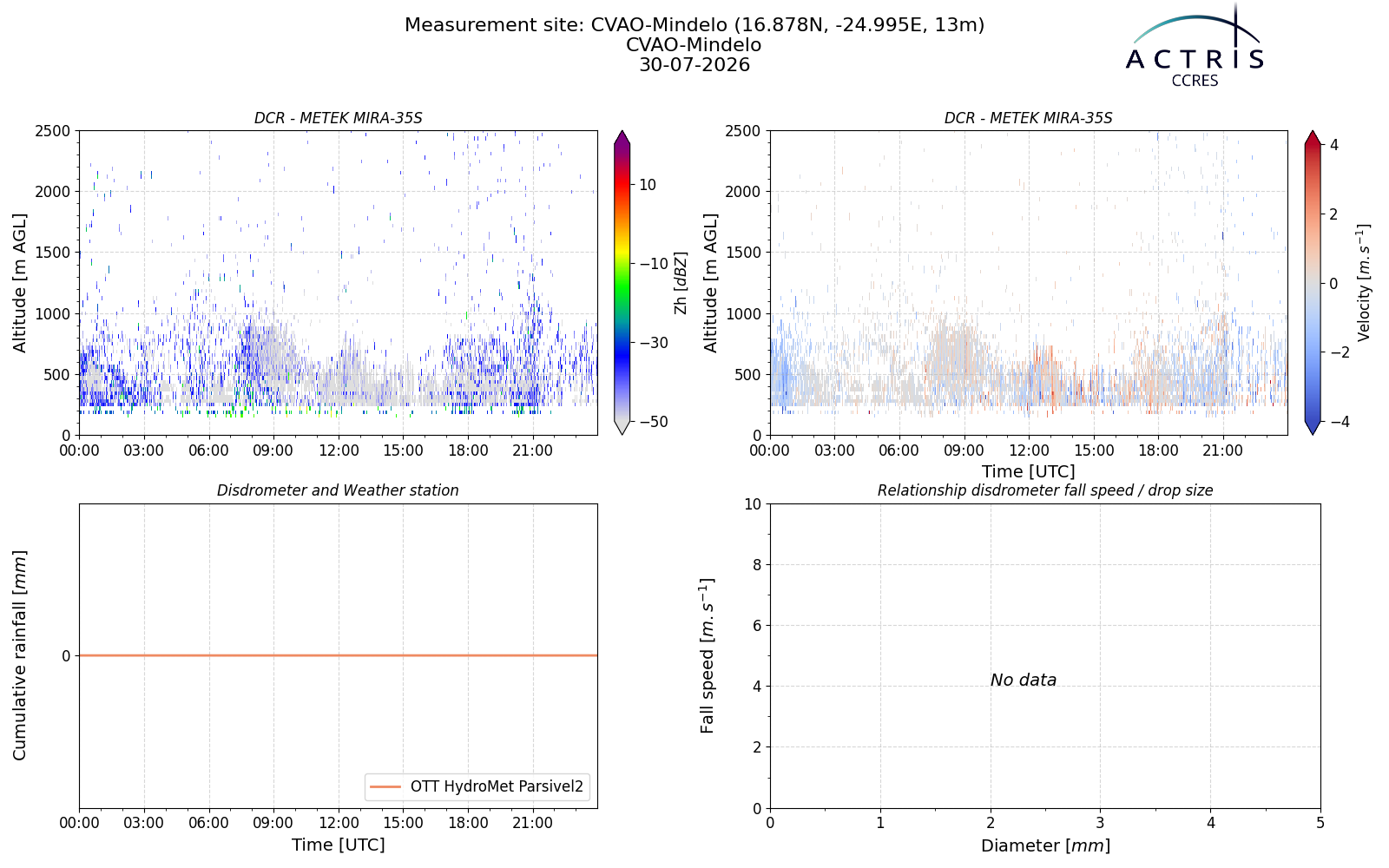Select the 'Measurement site: CVAO-Mindelo' title line
Screen dimensions: 1389x868
coord(694,25)
